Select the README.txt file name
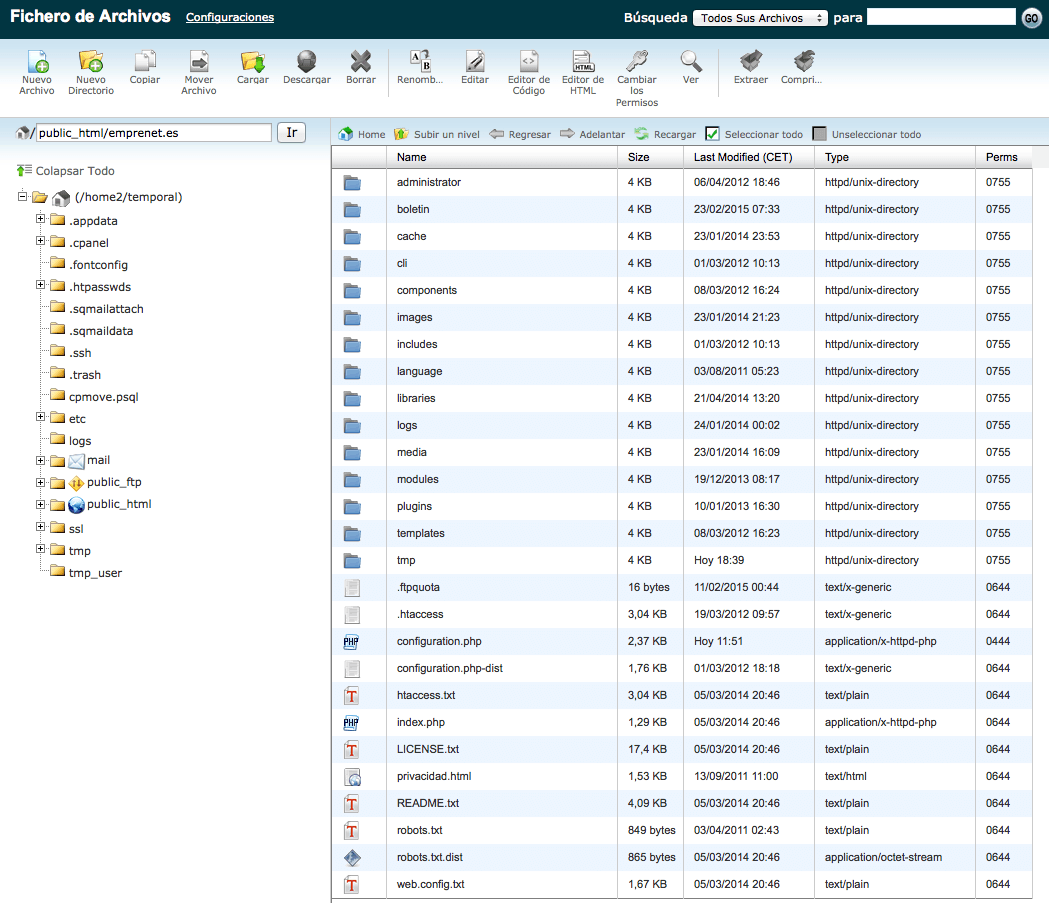 point(427,803)
